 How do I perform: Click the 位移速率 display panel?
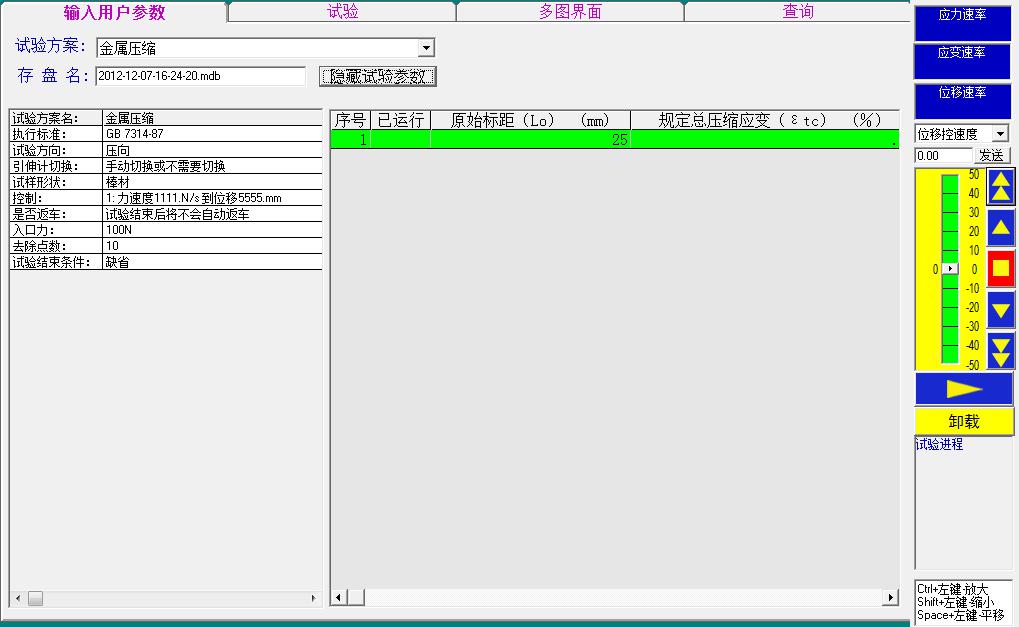(962, 100)
